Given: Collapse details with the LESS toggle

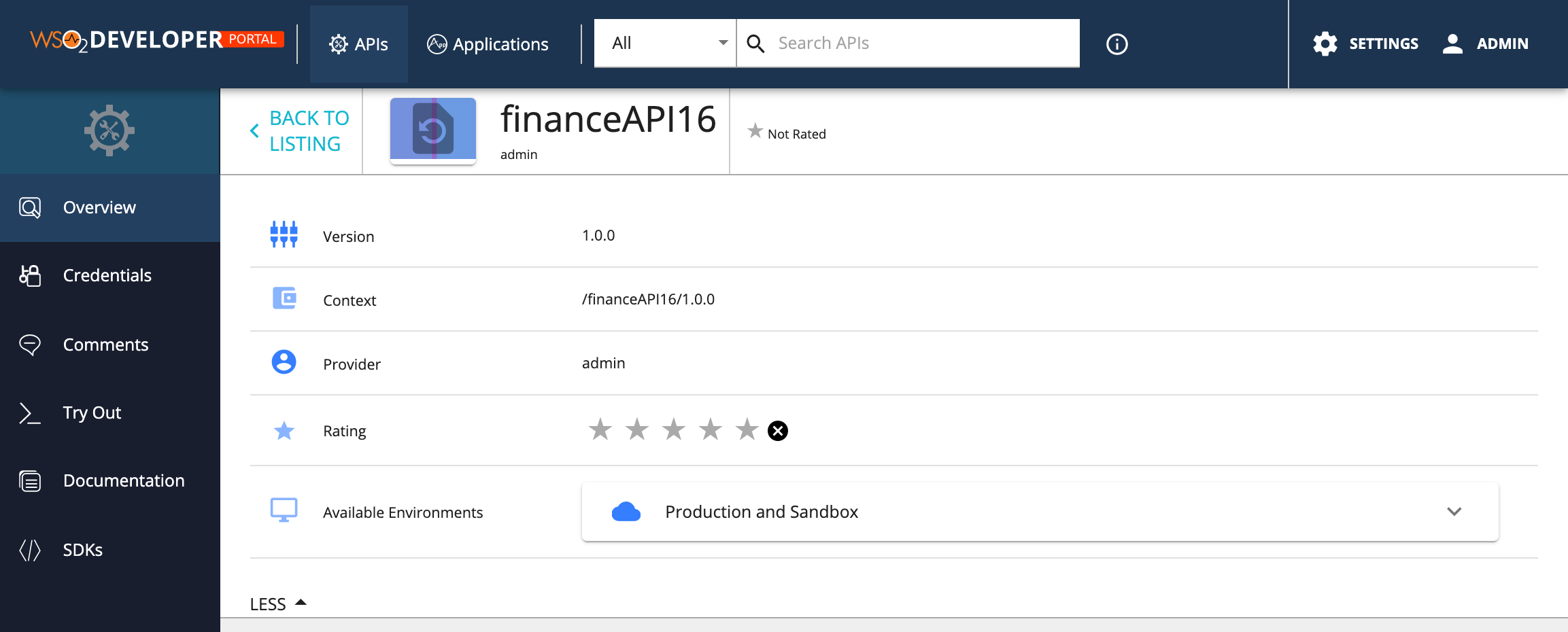Looking at the screenshot, I should point(279,604).
